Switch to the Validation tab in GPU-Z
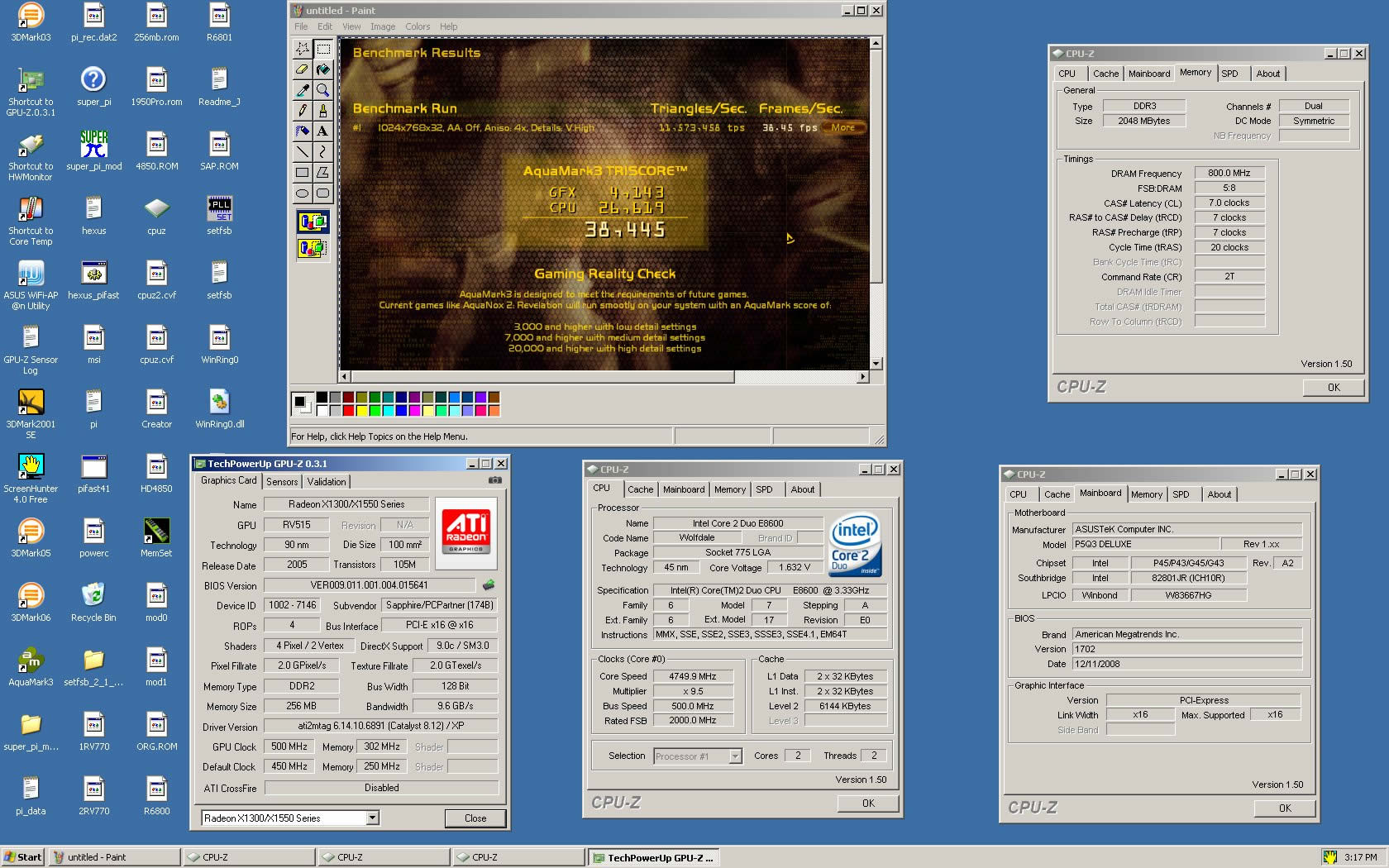This screenshot has width=1389, height=868. (x=327, y=482)
